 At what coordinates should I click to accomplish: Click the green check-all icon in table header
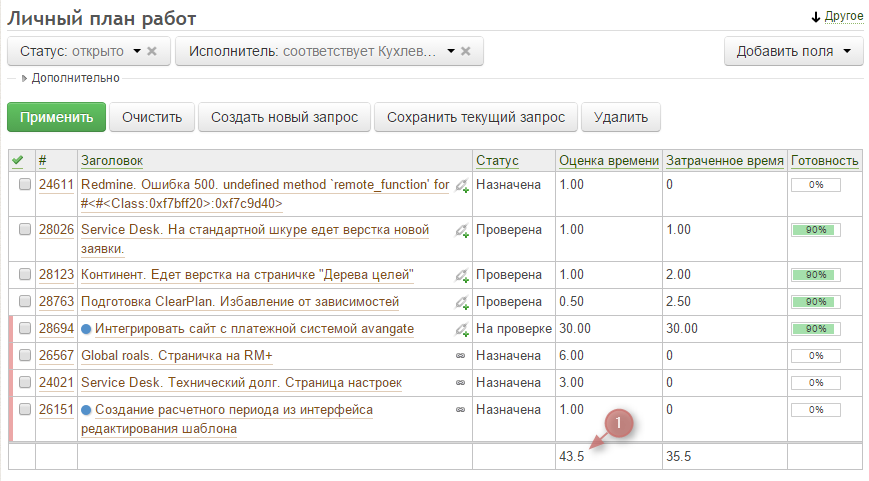(18, 160)
